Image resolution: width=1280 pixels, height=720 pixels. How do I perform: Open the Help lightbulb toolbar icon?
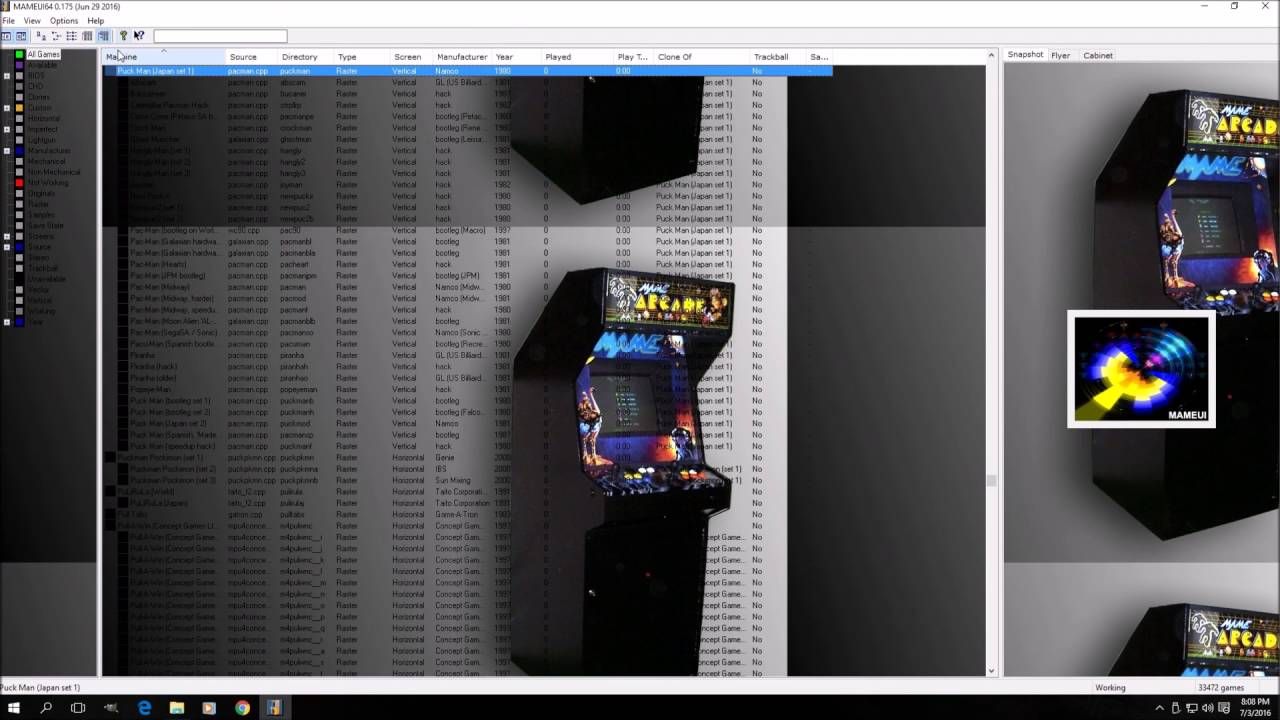click(123, 36)
